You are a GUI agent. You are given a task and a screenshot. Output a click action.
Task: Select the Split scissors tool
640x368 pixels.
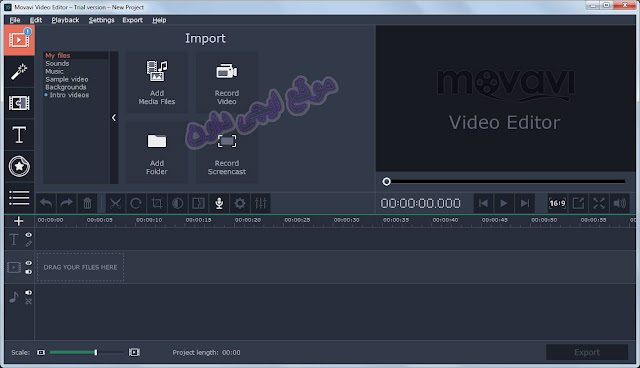coord(116,203)
